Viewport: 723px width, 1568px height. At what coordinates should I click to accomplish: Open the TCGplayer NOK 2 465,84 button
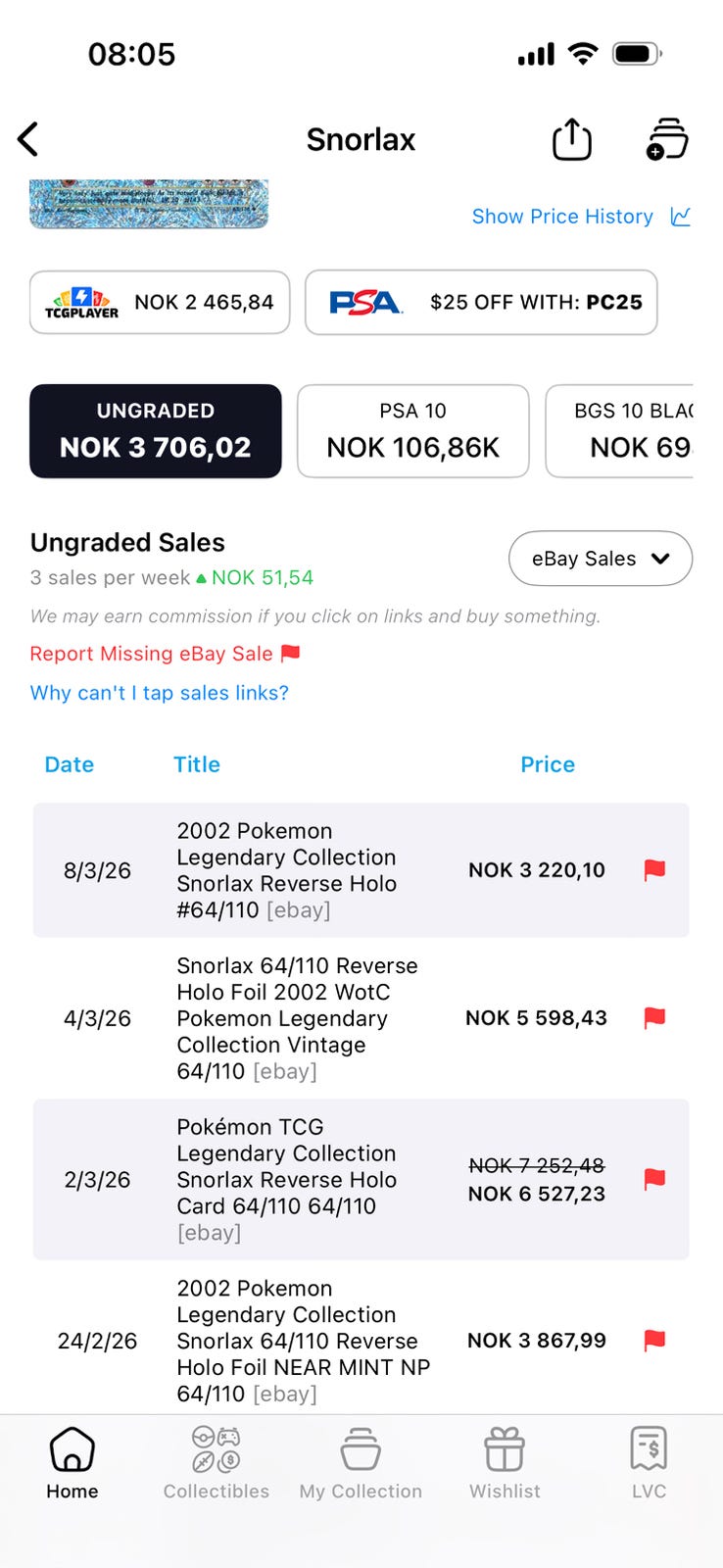(160, 302)
